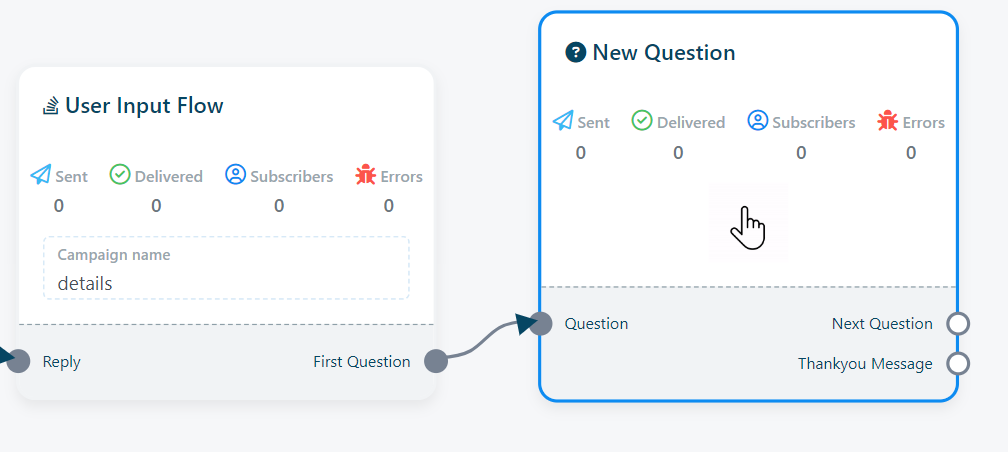Click Delivered checkmark icon in User Input Flow

click(120, 175)
